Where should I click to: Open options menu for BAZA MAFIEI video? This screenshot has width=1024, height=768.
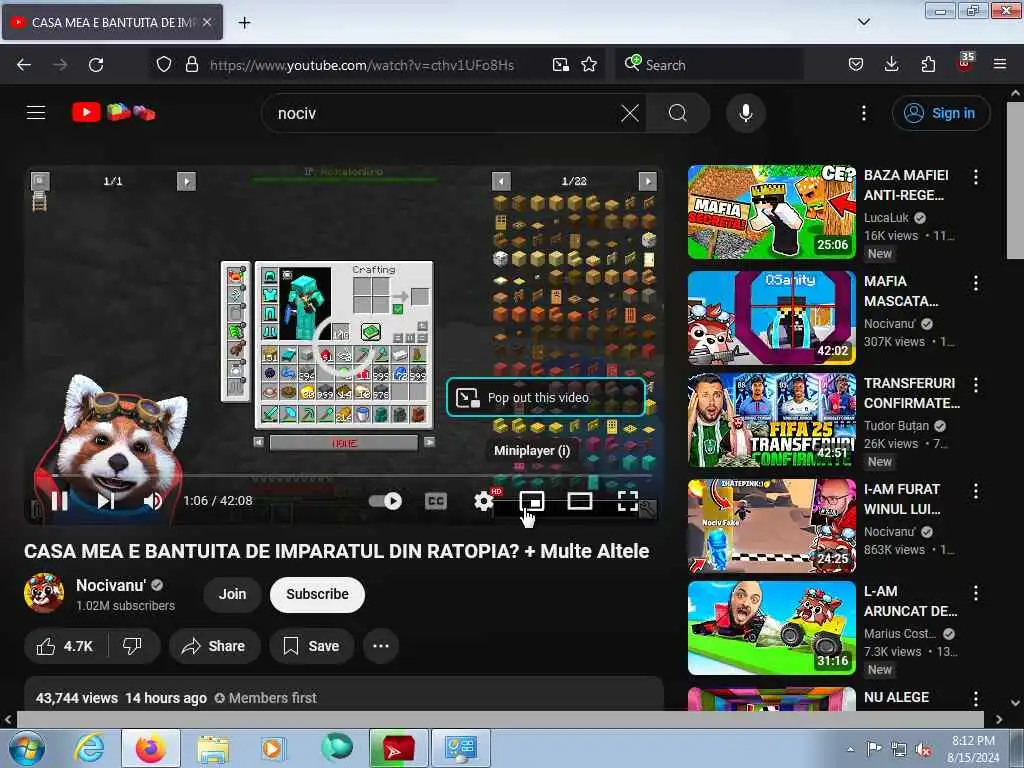976,177
